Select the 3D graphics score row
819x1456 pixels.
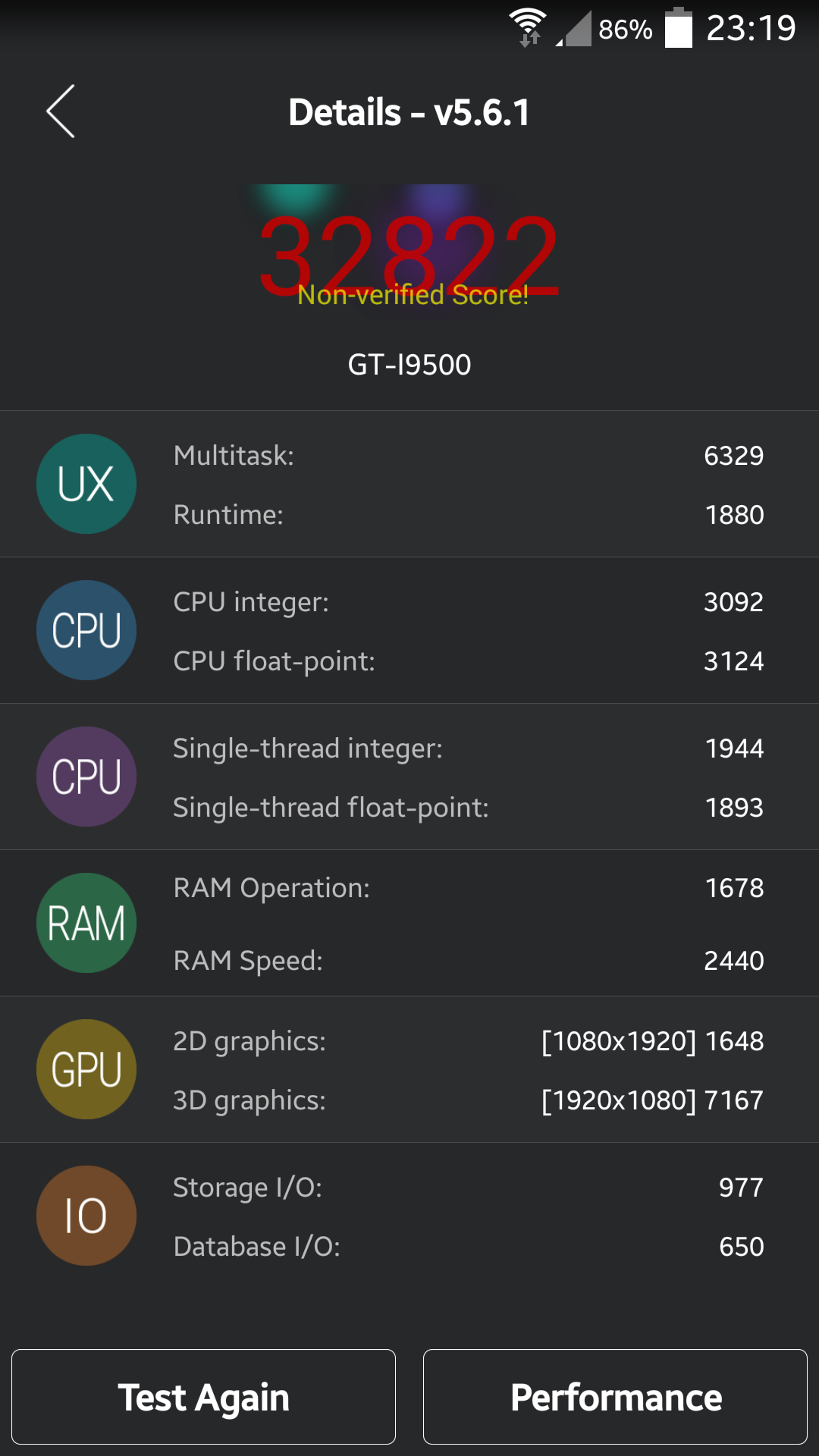point(468,1100)
